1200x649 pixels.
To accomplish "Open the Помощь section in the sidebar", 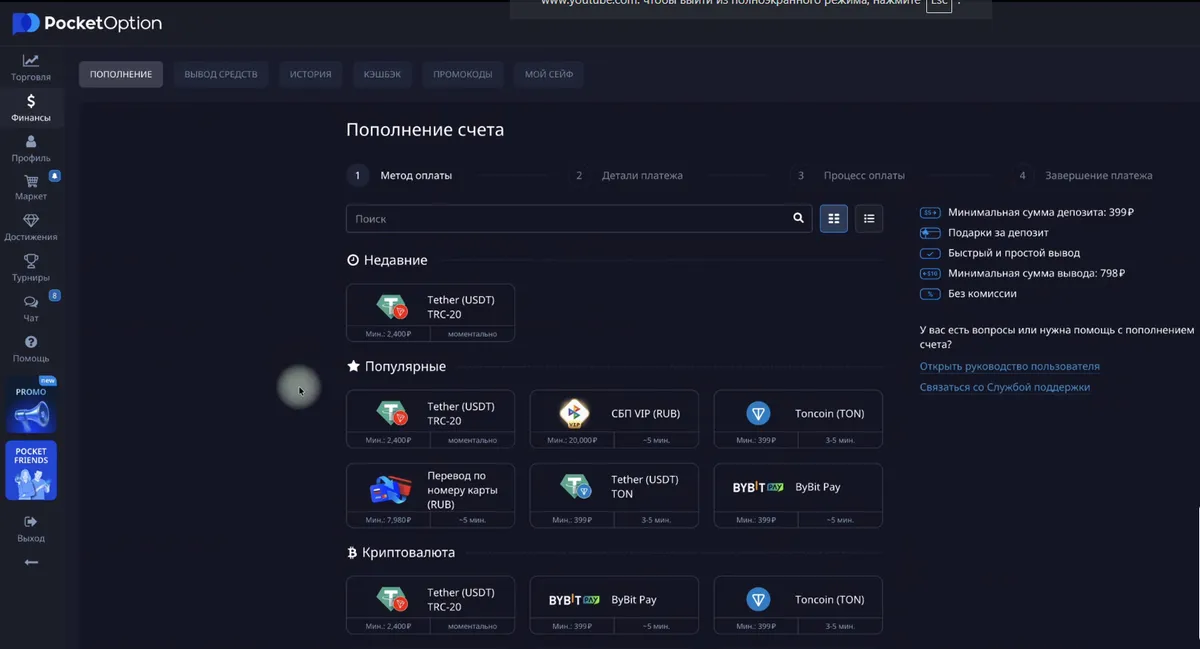I will (31, 350).
